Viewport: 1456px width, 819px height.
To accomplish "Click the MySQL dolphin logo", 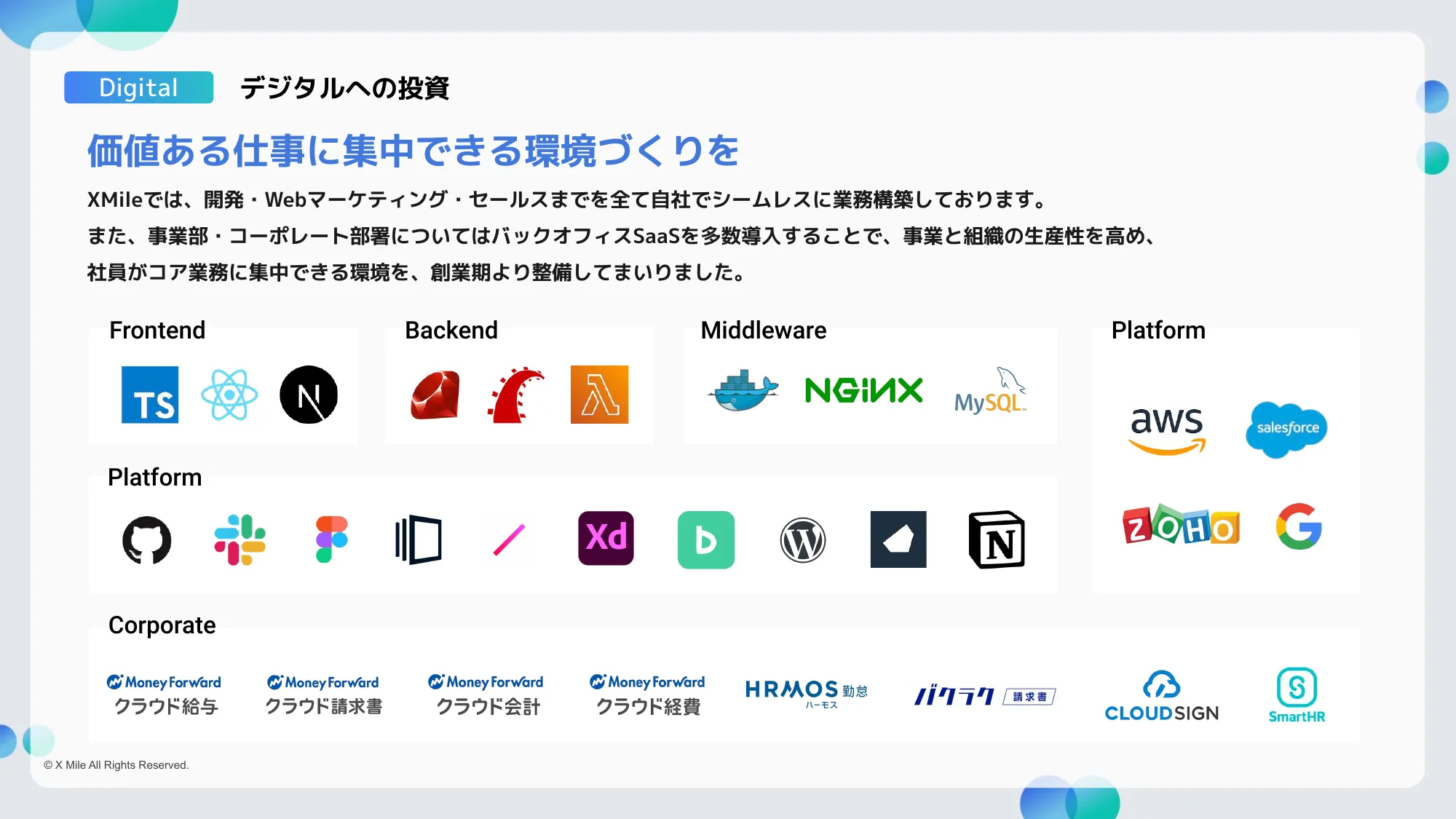I will click(x=991, y=390).
